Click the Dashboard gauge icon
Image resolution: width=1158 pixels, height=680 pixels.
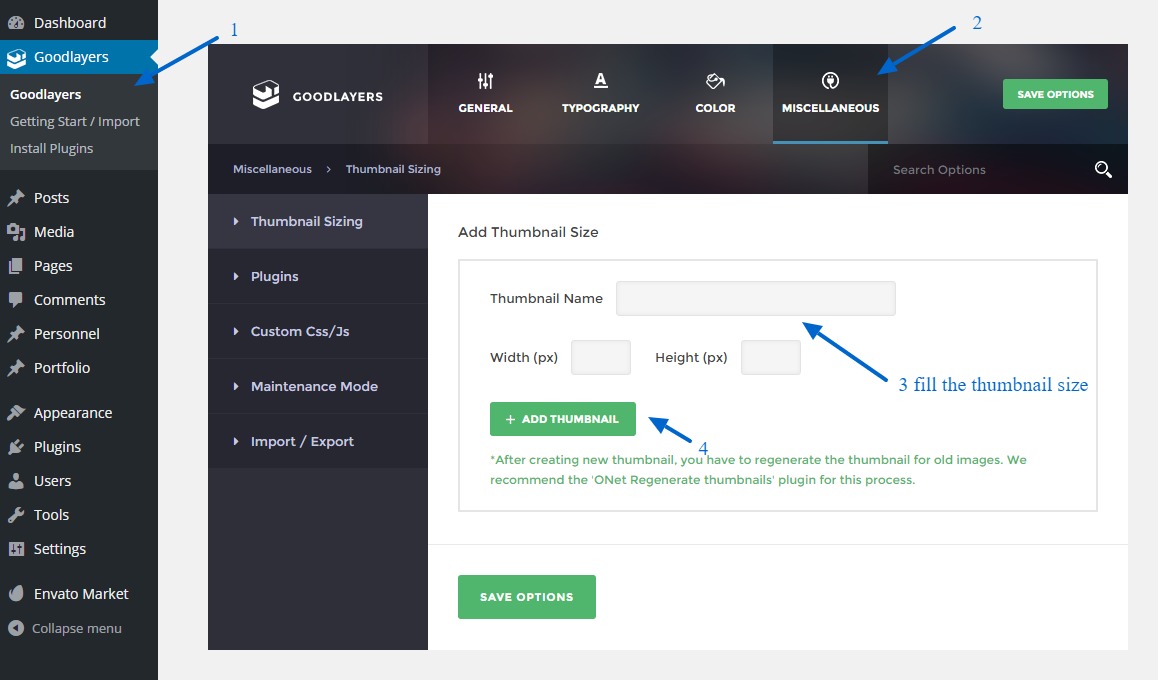tap(16, 22)
